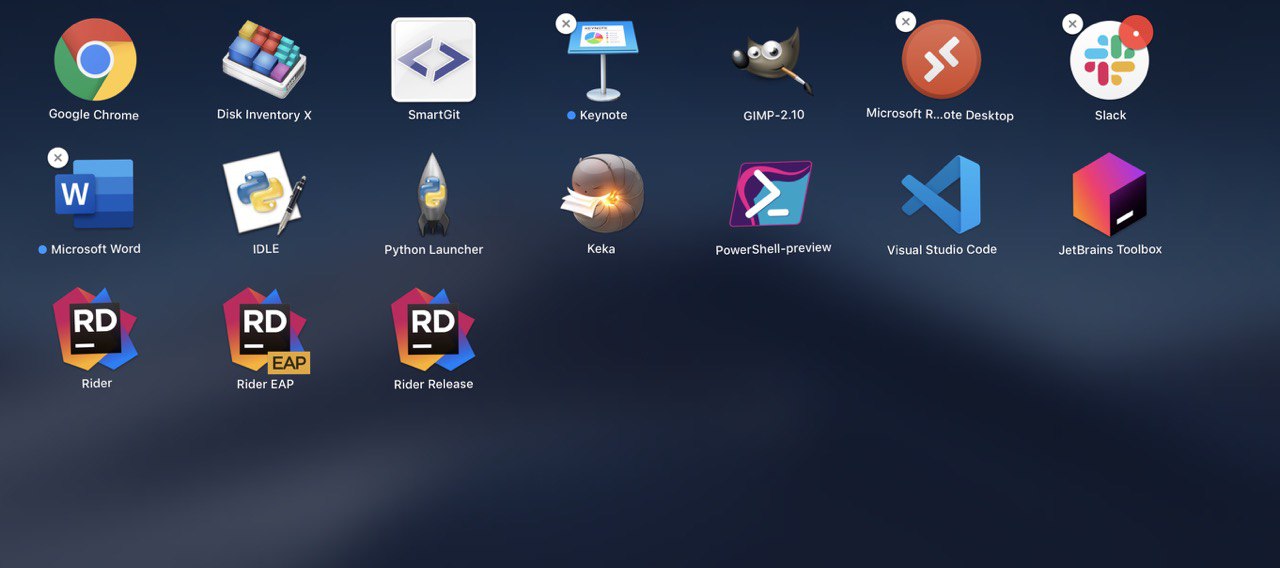Click the "Microsoft R...ote Desktop" label

pyautogui.click(x=940, y=115)
